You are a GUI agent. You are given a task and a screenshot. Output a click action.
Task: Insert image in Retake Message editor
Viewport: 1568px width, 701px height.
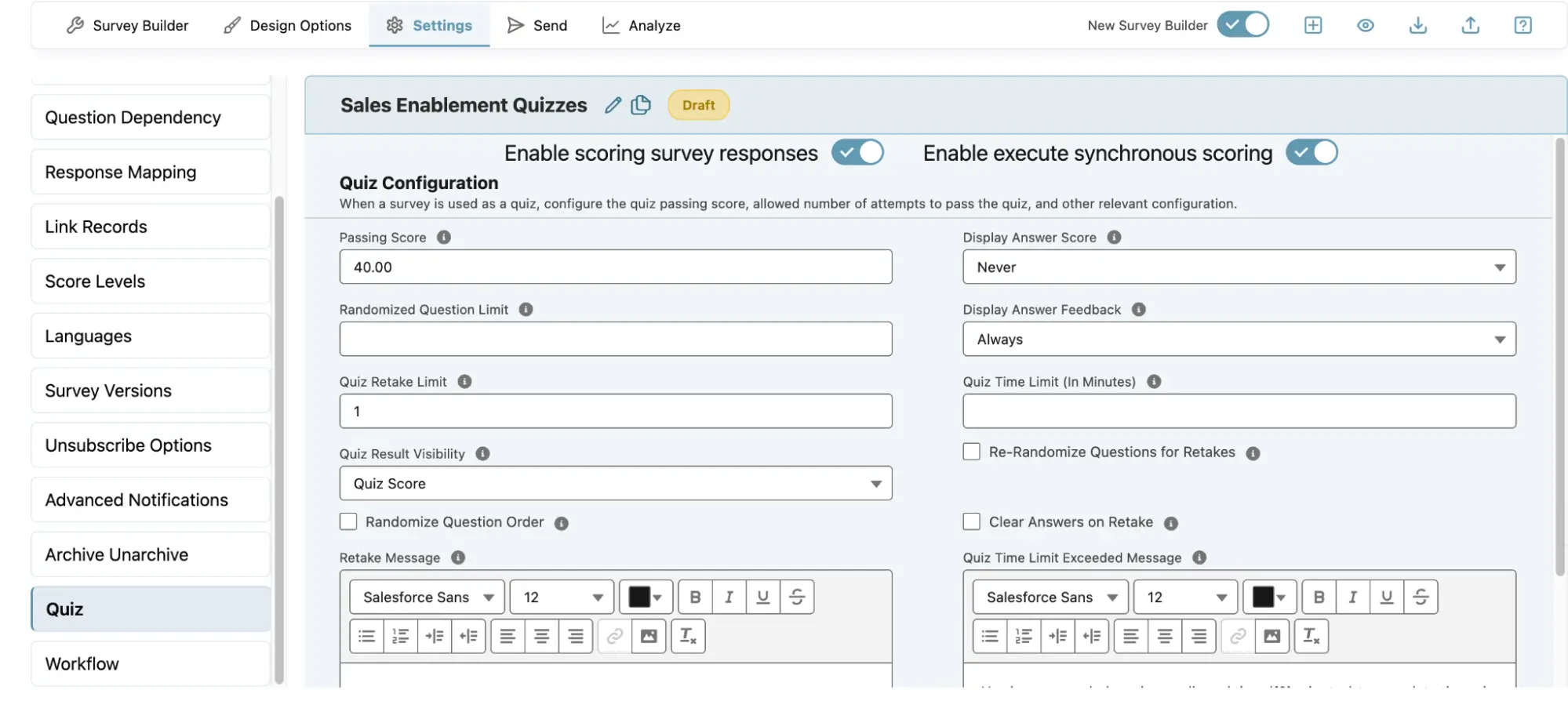coord(649,636)
